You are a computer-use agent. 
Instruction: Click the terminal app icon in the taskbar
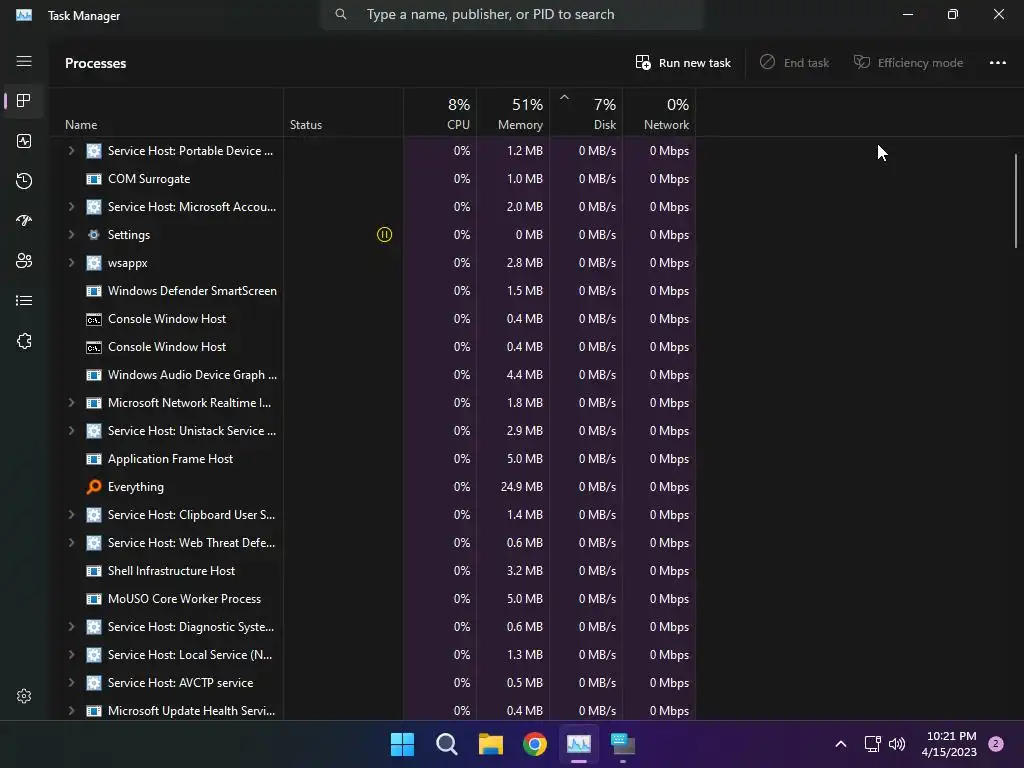point(623,744)
